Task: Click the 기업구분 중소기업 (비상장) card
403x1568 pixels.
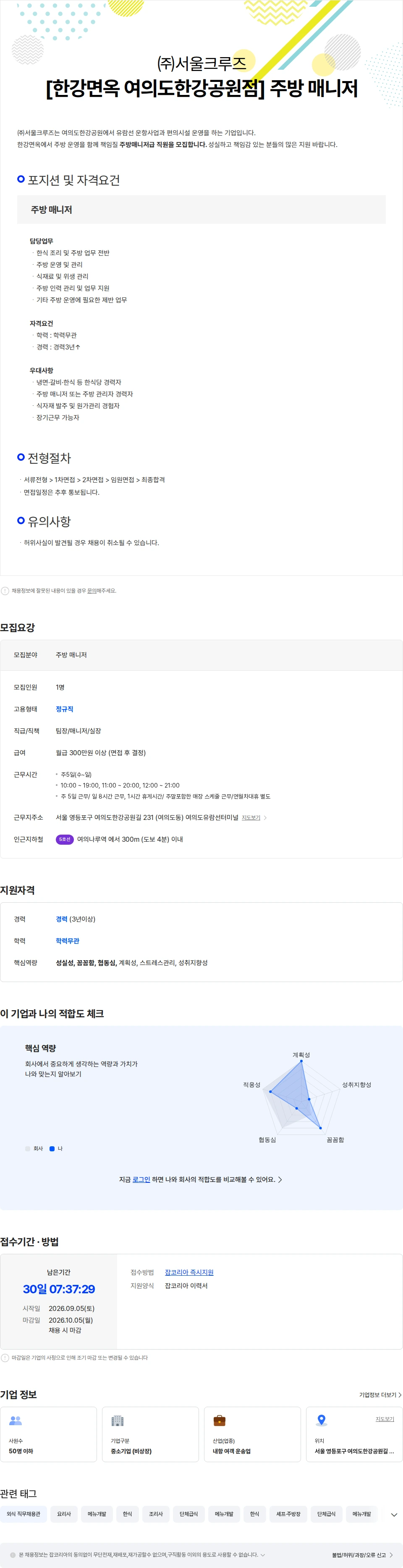Action: click(x=150, y=1434)
